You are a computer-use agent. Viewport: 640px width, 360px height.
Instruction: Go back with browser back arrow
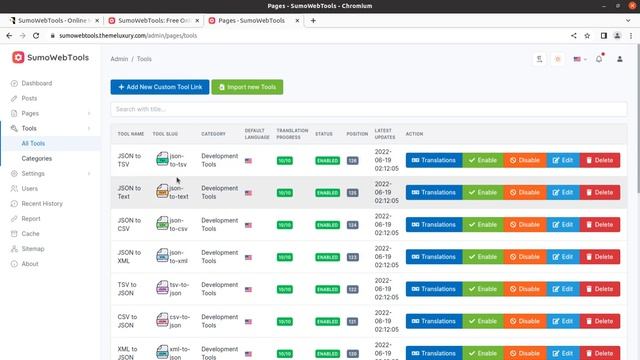9,36
